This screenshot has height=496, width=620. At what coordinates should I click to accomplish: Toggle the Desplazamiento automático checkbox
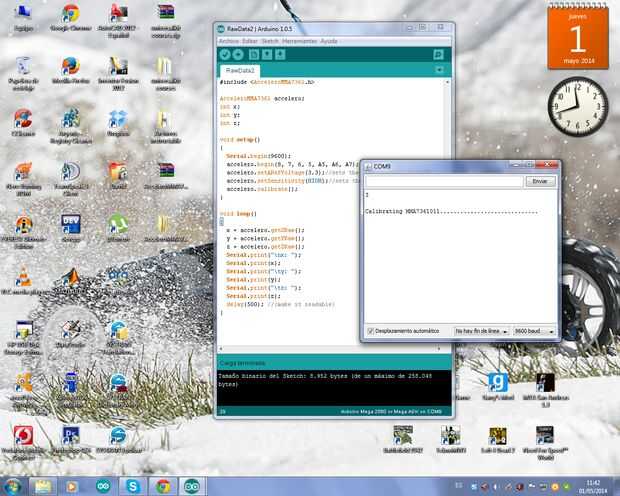(370, 331)
